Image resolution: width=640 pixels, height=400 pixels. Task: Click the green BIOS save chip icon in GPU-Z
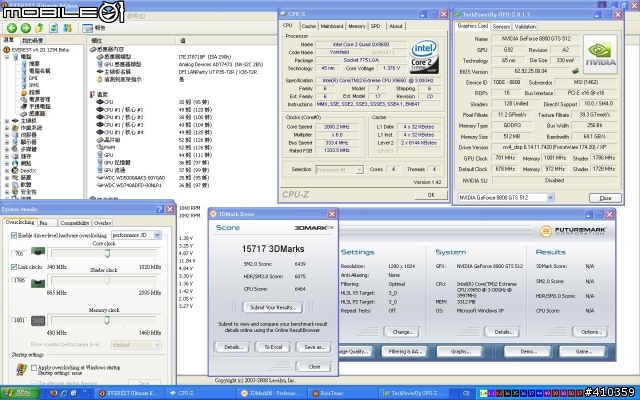576,71
